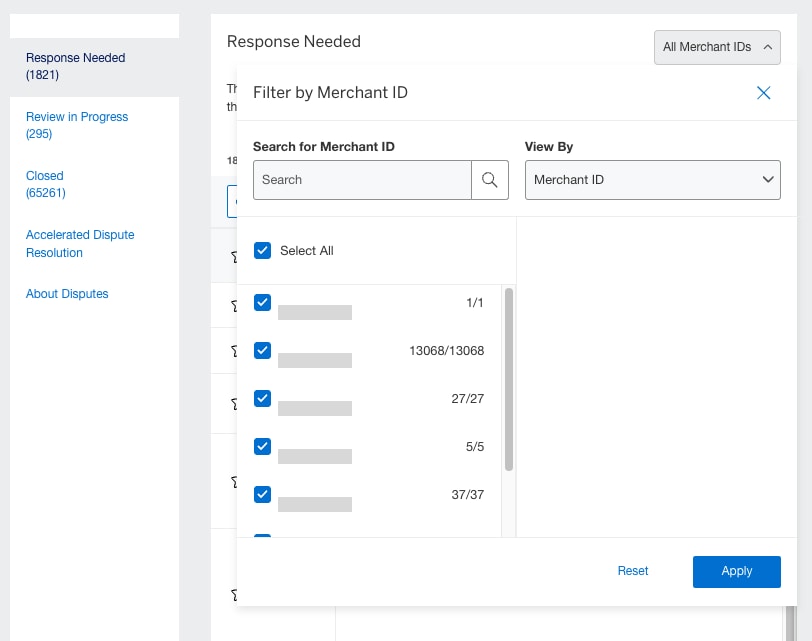Click the funnel icon on the bottom dispute row

tap(233, 594)
